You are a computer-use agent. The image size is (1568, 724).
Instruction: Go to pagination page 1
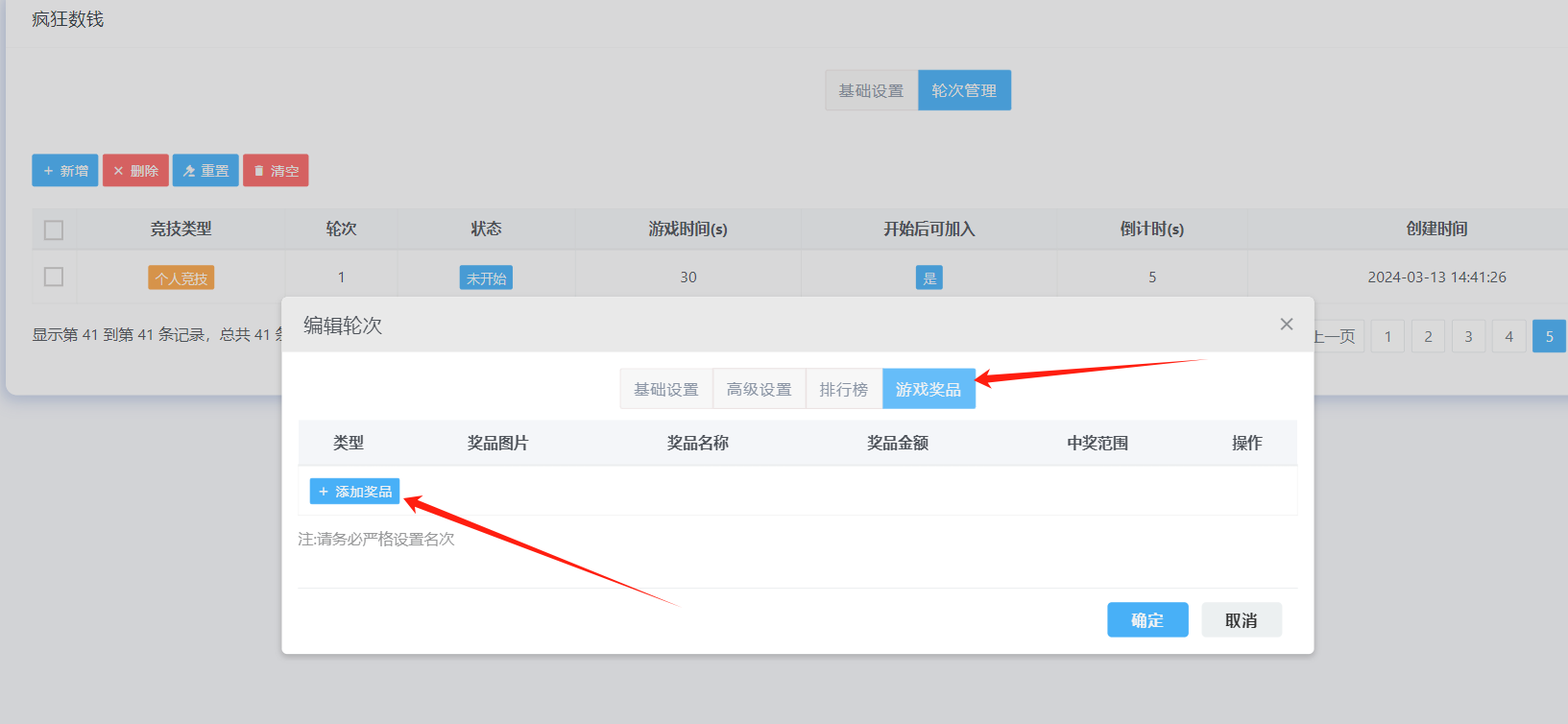(x=1387, y=336)
